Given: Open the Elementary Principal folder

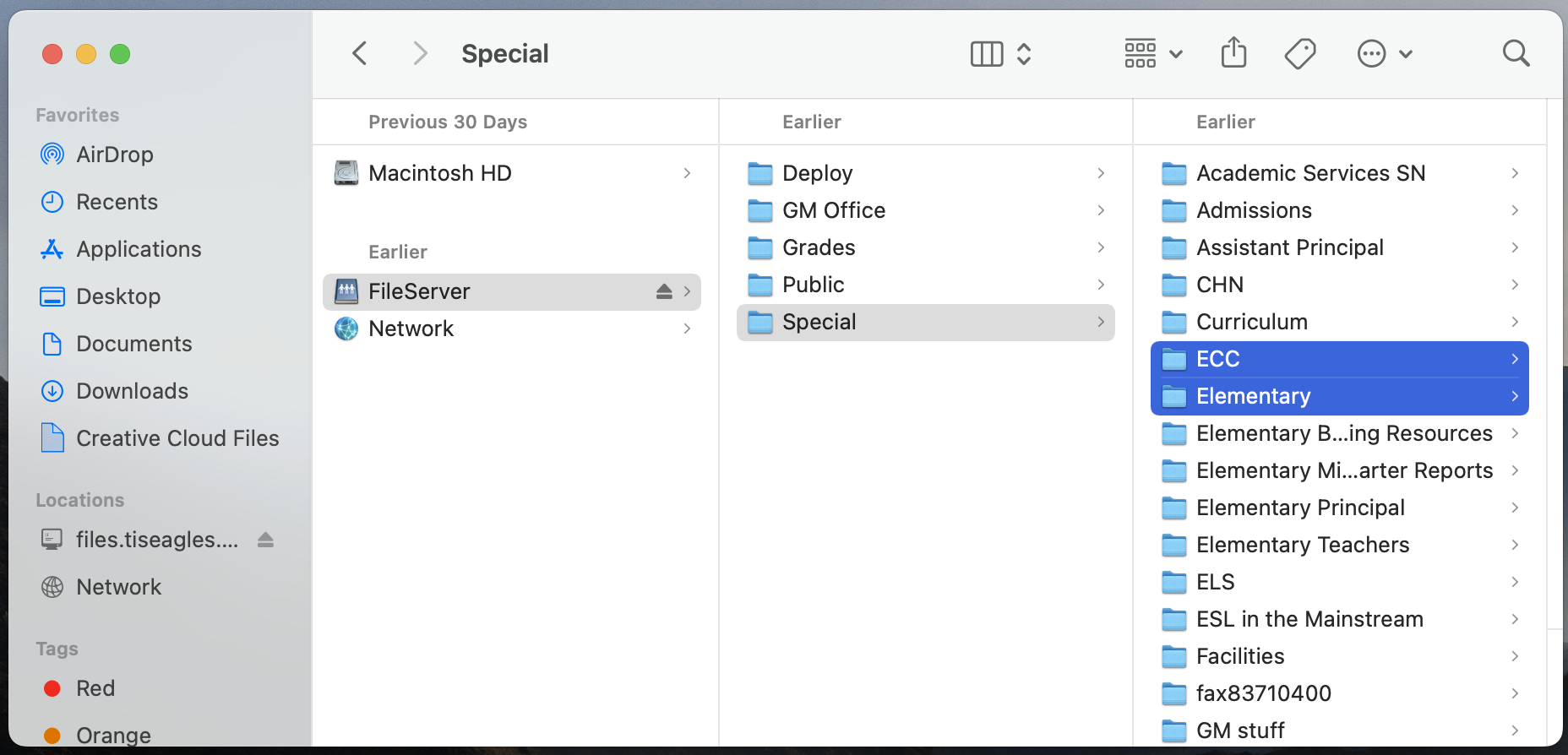Looking at the screenshot, I should [x=1299, y=508].
